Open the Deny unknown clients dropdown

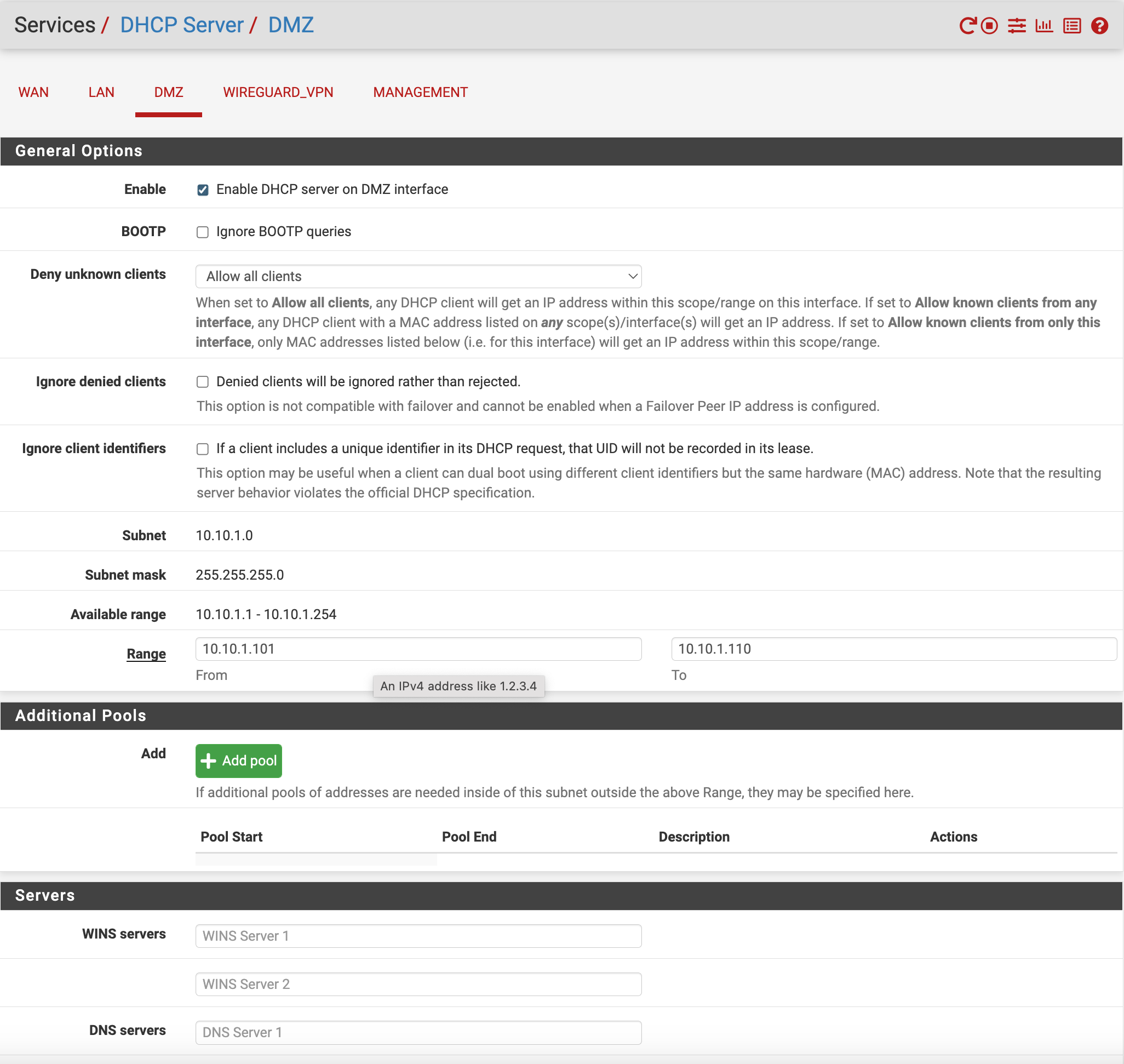pyautogui.click(x=418, y=276)
